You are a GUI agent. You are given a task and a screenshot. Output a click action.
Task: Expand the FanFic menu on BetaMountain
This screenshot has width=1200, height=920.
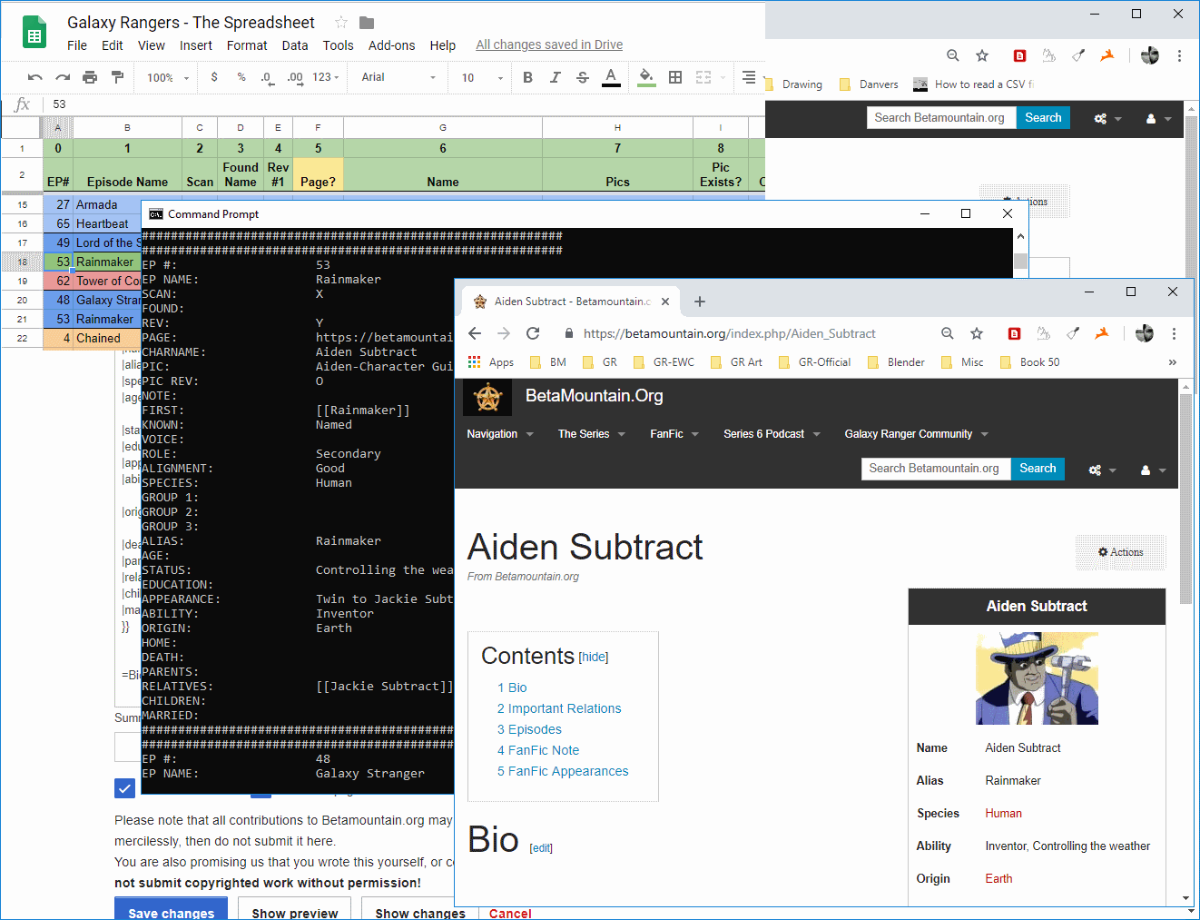point(675,434)
